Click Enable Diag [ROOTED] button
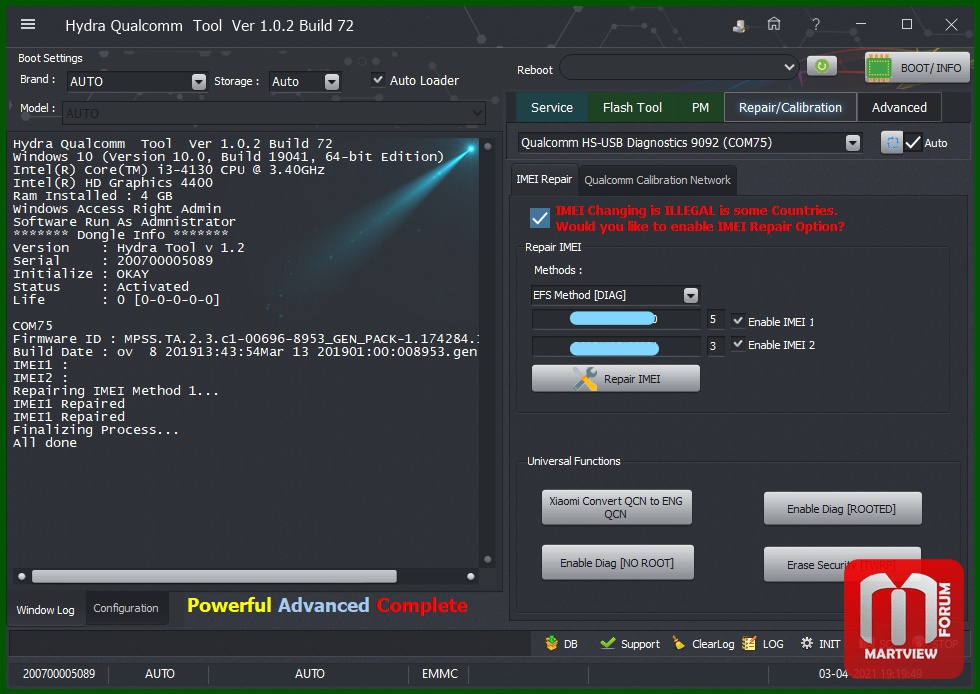Screen dimensions: 980x694 pos(842,508)
